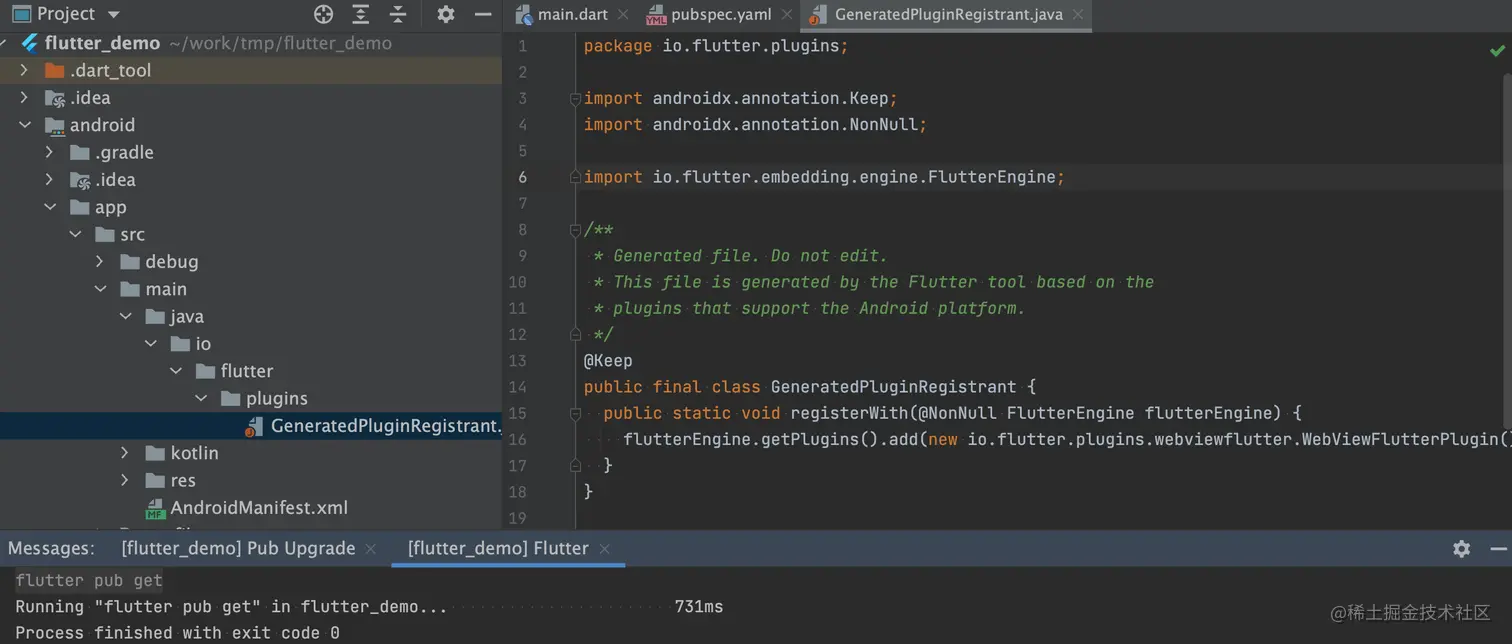Hide the Project panel with minus icon

click(483, 14)
